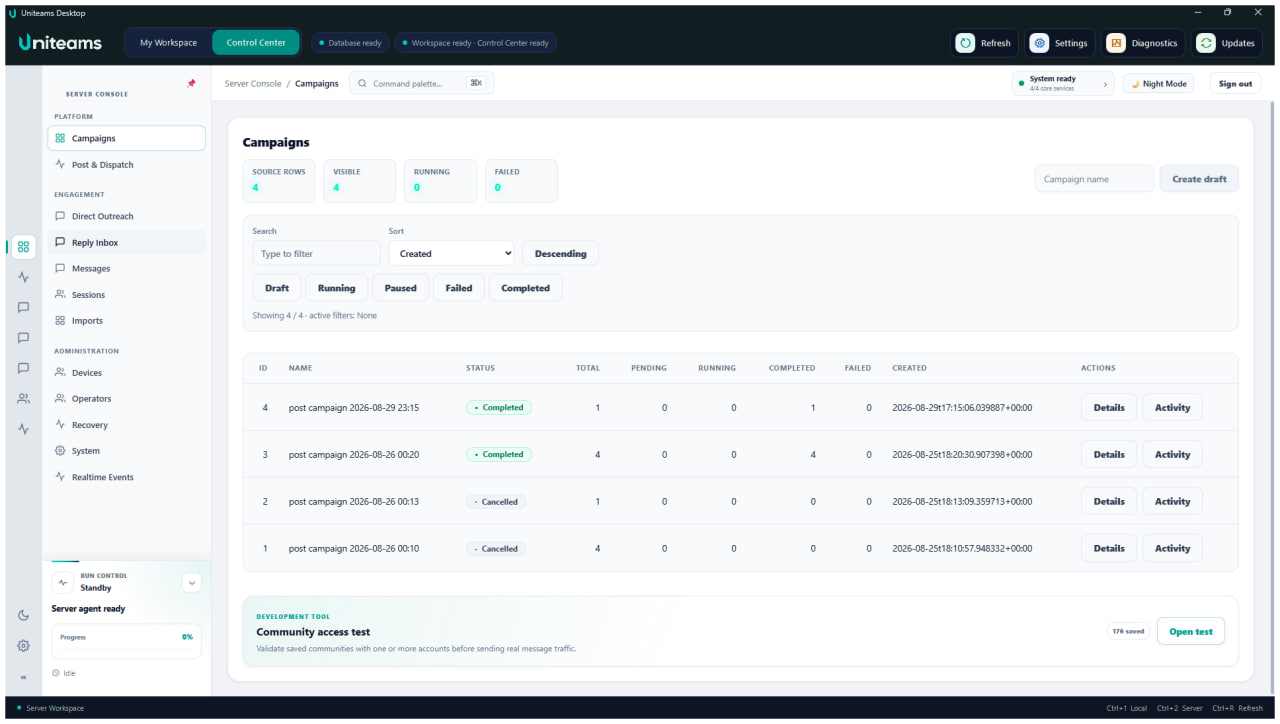Image resolution: width=1280 pixels, height=724 pixels.
Task: Select the active grid icon in the left rail
Action: click(23, 246)
